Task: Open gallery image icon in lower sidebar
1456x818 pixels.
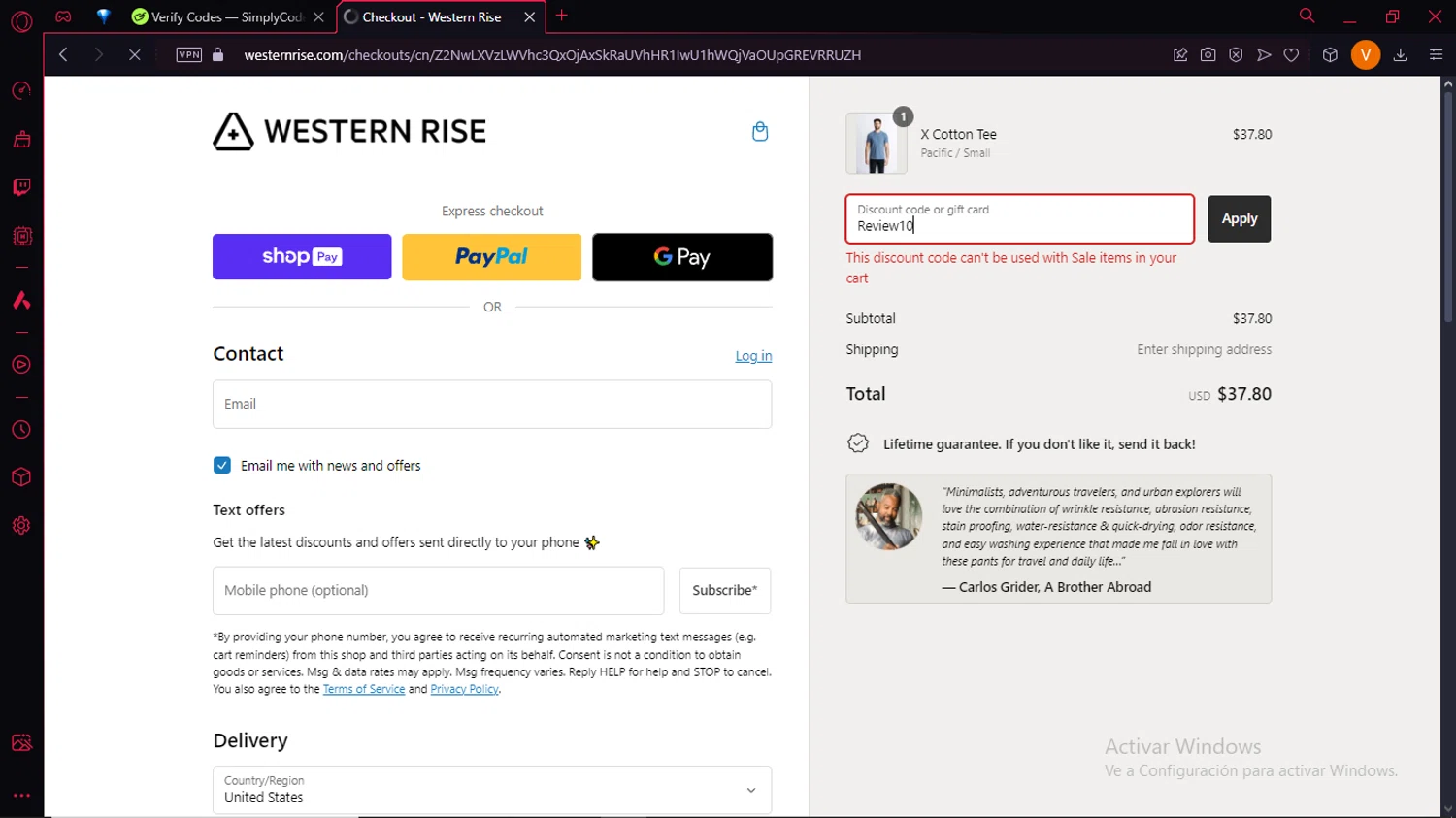Action: [x=21, y=742]
